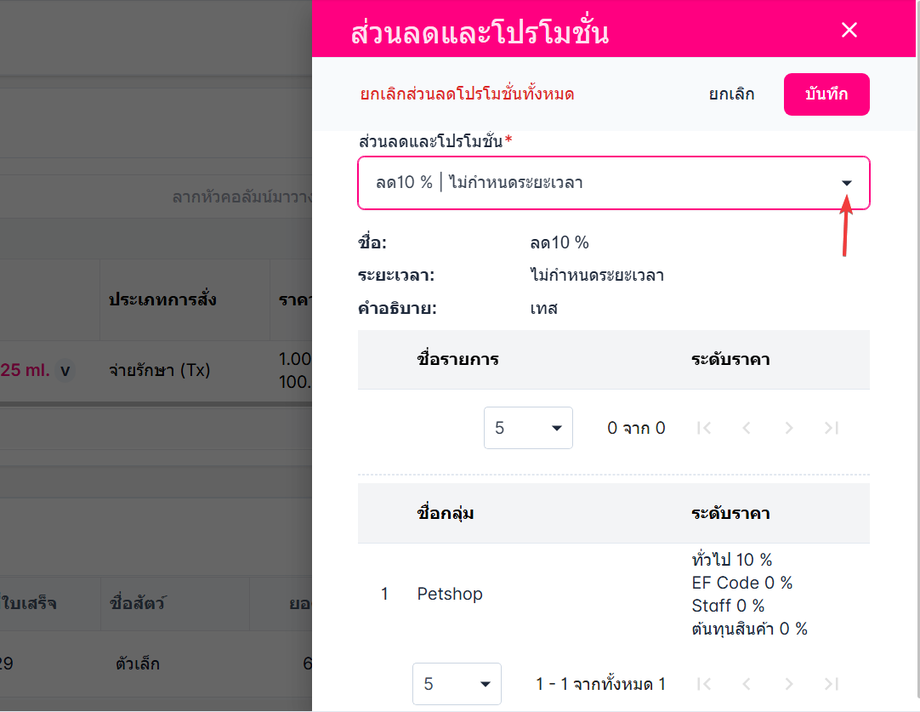Go to first page of item list

click(704, 428)
